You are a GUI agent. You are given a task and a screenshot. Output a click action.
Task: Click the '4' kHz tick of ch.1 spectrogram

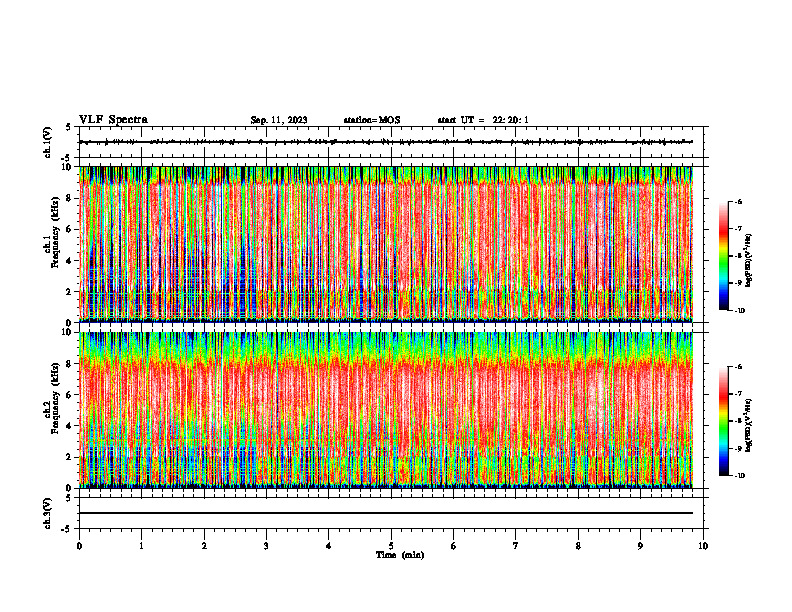coord(70,261)
